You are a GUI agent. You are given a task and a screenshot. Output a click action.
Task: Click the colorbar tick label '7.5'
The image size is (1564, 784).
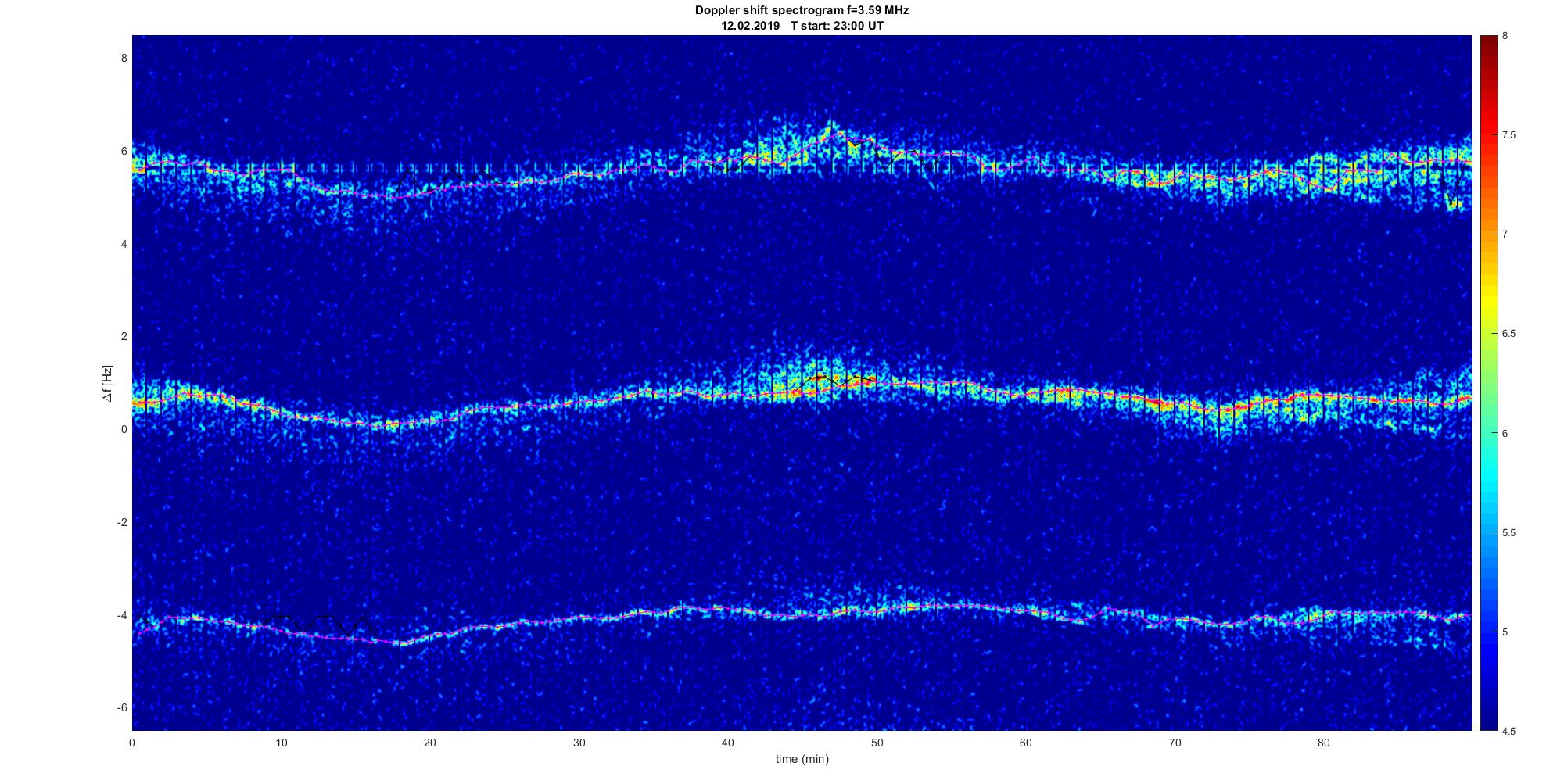pos(1509,135)
